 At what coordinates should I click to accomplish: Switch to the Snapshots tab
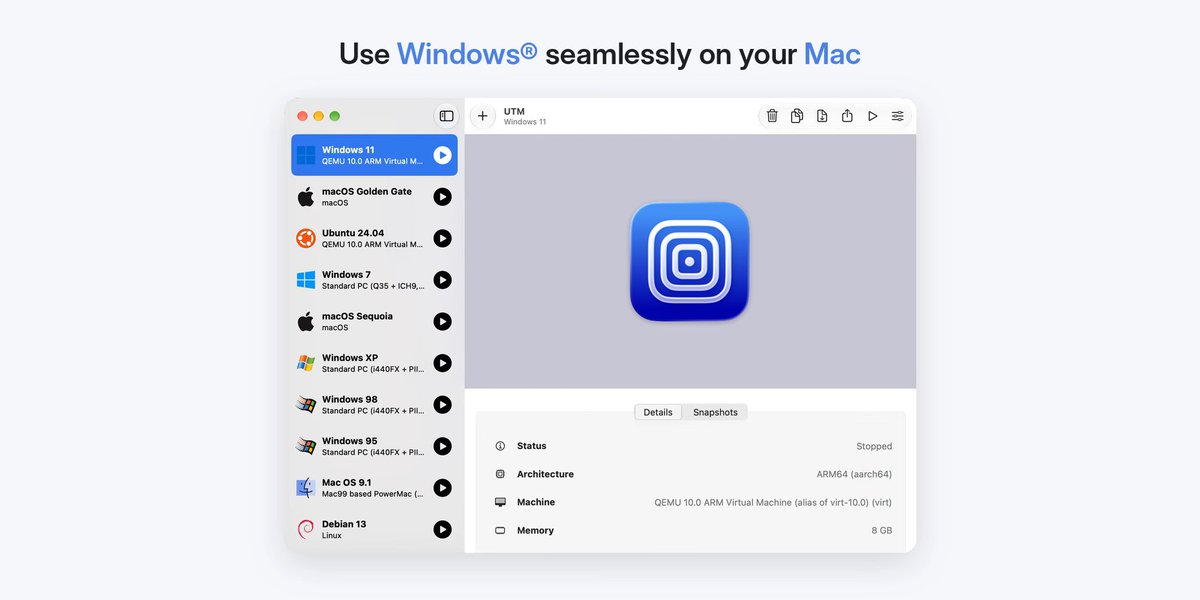pos(715,412)
